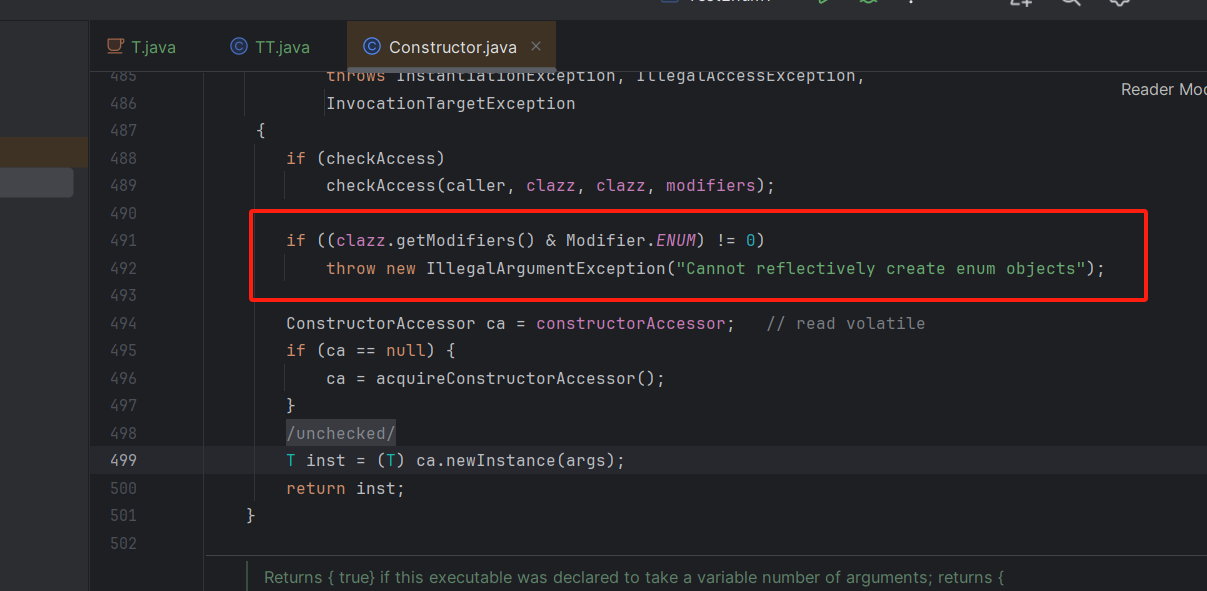Click the "Cannot reflectively create enum objects" string
This screenshot has height=591, width=1207.
[881, 268]
